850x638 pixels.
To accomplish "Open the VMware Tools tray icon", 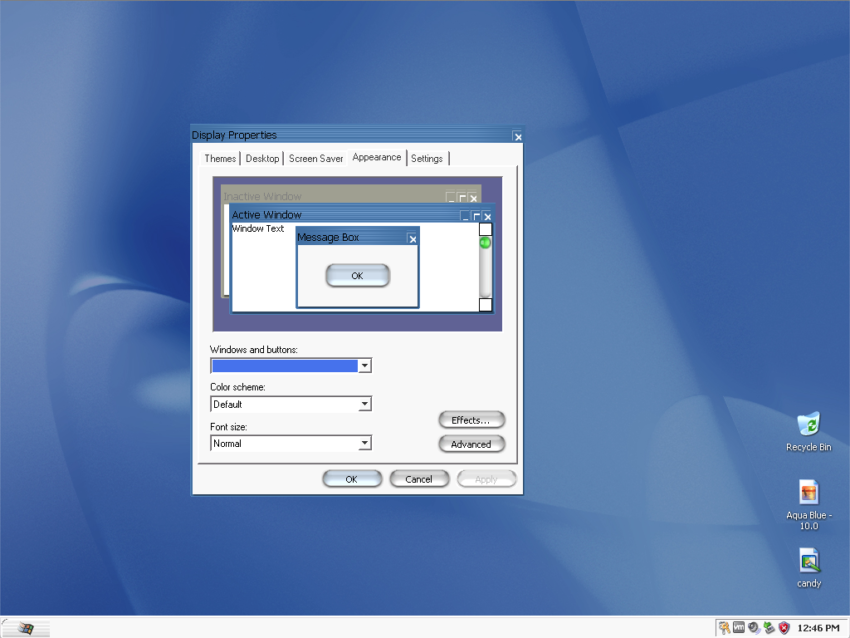I will [739, 628].
